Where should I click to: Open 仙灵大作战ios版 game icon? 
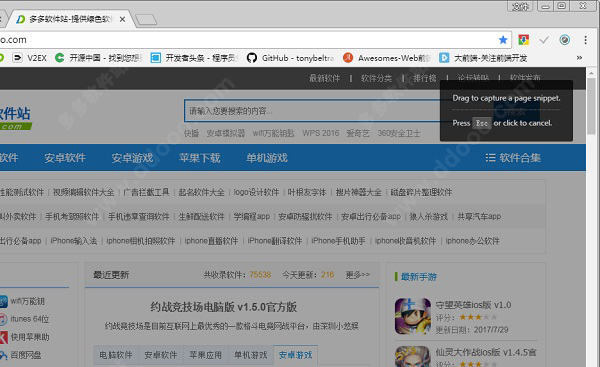pos(413,357)
